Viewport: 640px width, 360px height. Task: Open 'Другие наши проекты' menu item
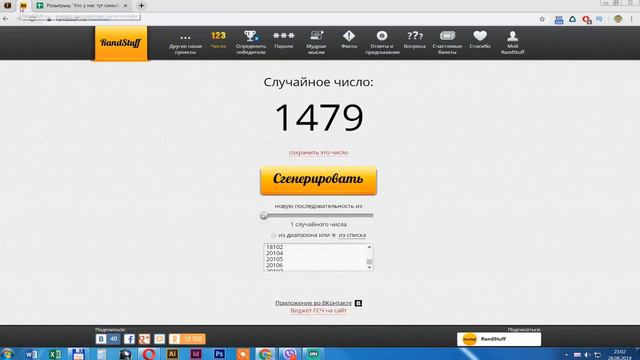[185, 44]
